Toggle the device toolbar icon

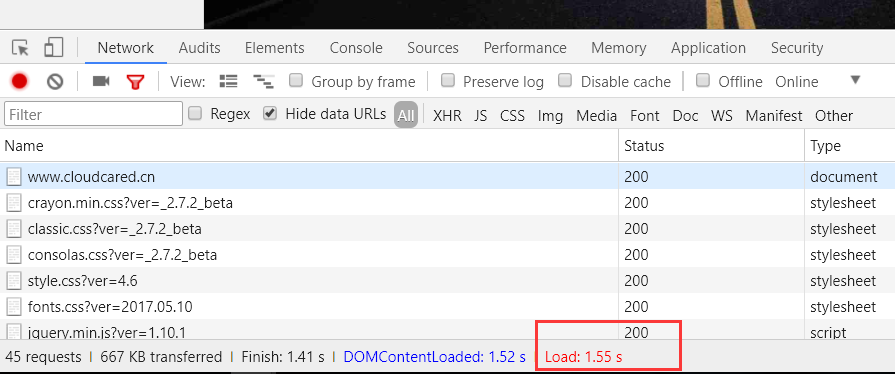click(x=53, y=47)
